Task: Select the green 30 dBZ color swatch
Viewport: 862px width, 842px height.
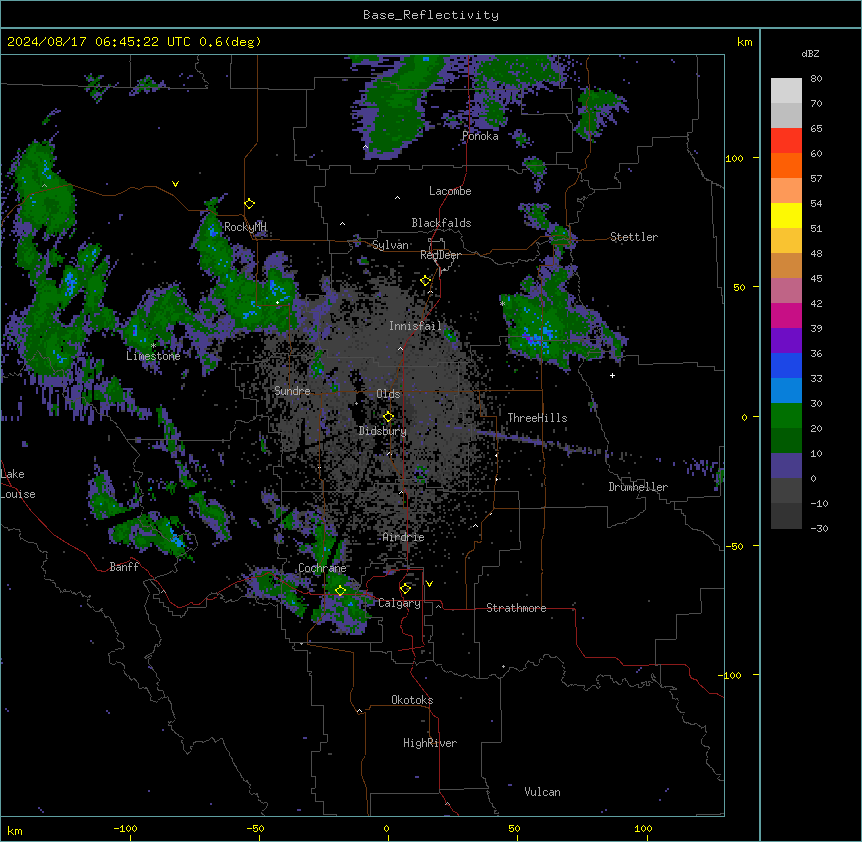Action: tap(786, 416)
